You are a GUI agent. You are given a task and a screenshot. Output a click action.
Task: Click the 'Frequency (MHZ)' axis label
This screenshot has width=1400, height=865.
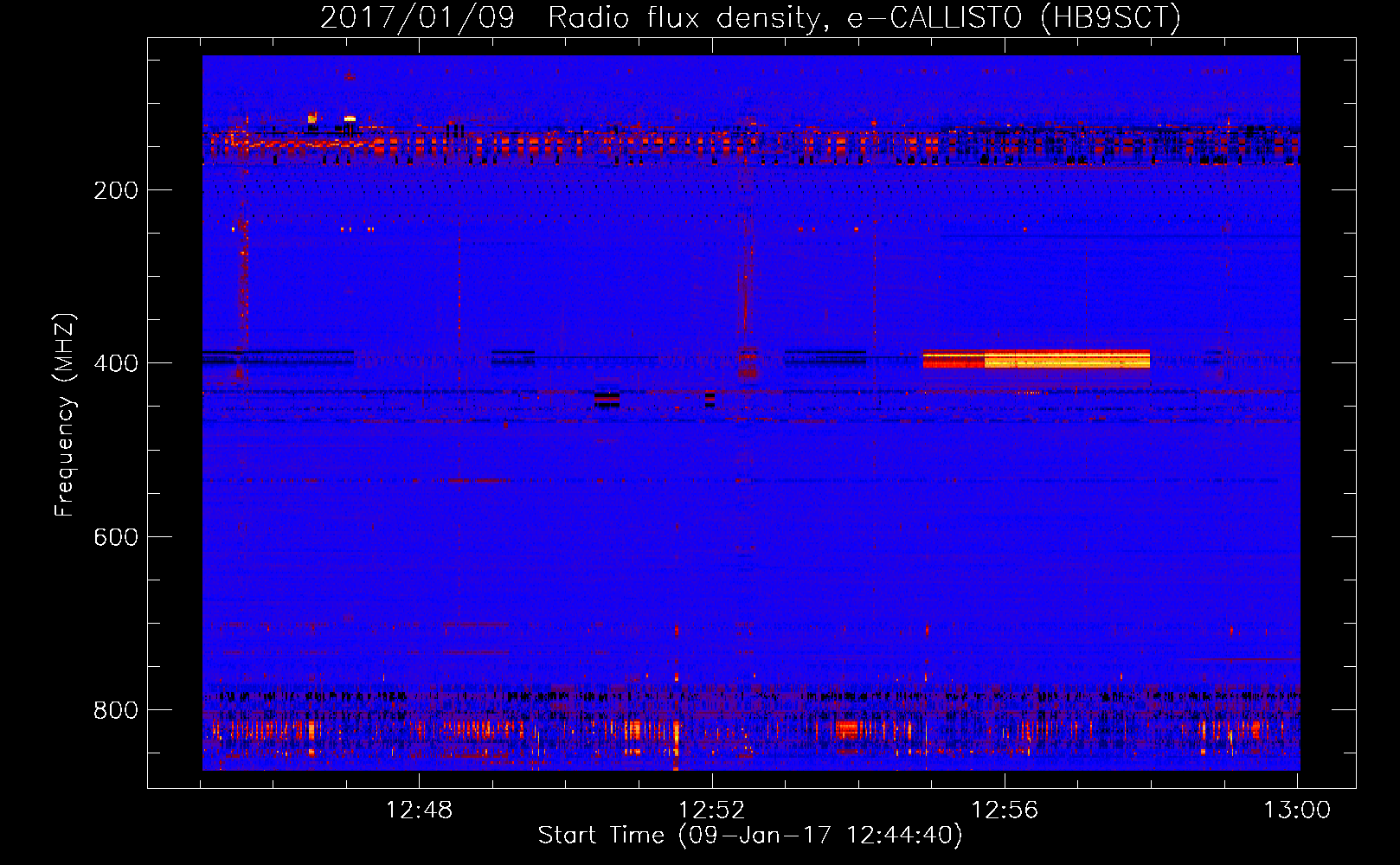pyautogui.click(x=65, y=414)
